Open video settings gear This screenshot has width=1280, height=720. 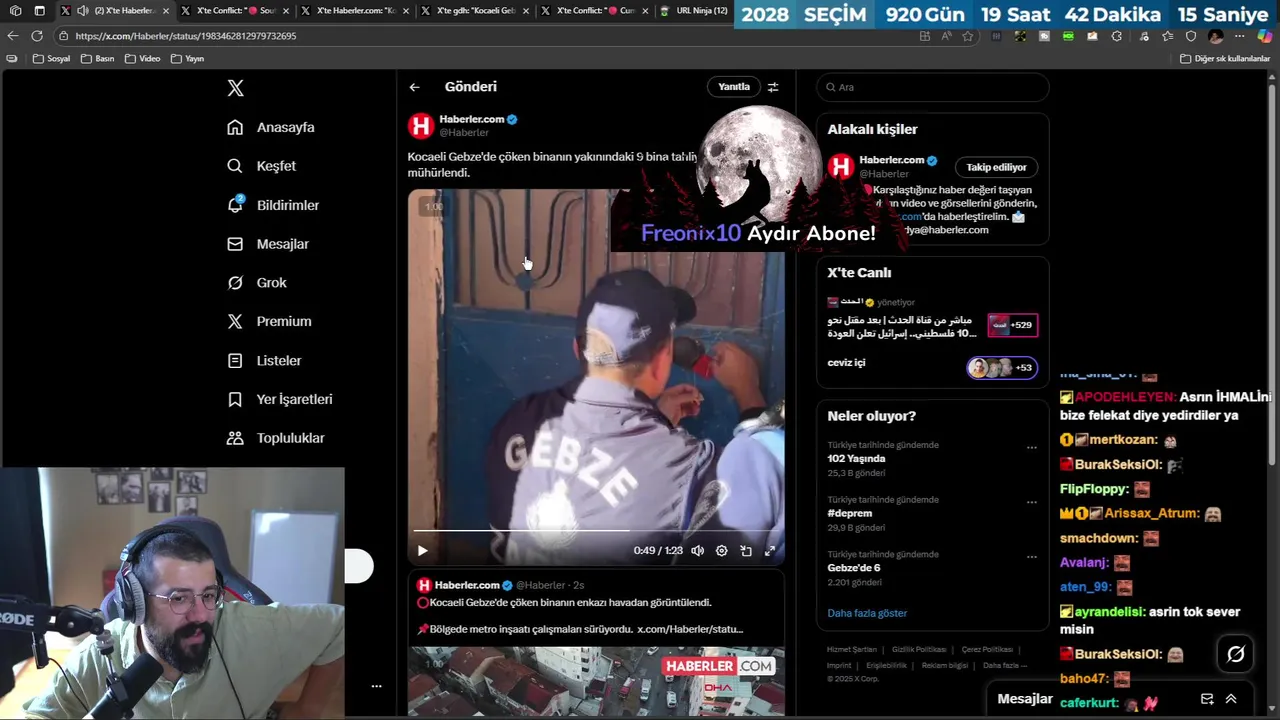(x=721, y=550)
